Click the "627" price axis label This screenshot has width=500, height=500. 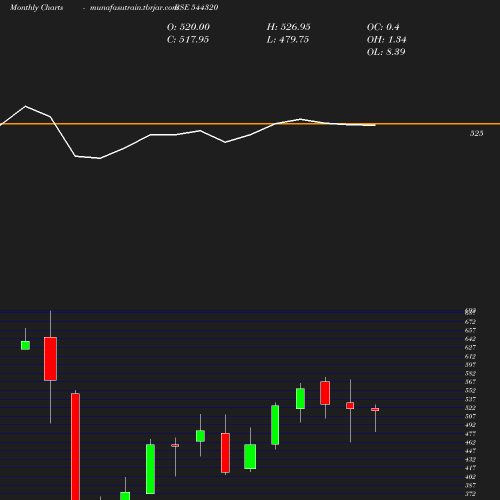click(x=470, y=348)
